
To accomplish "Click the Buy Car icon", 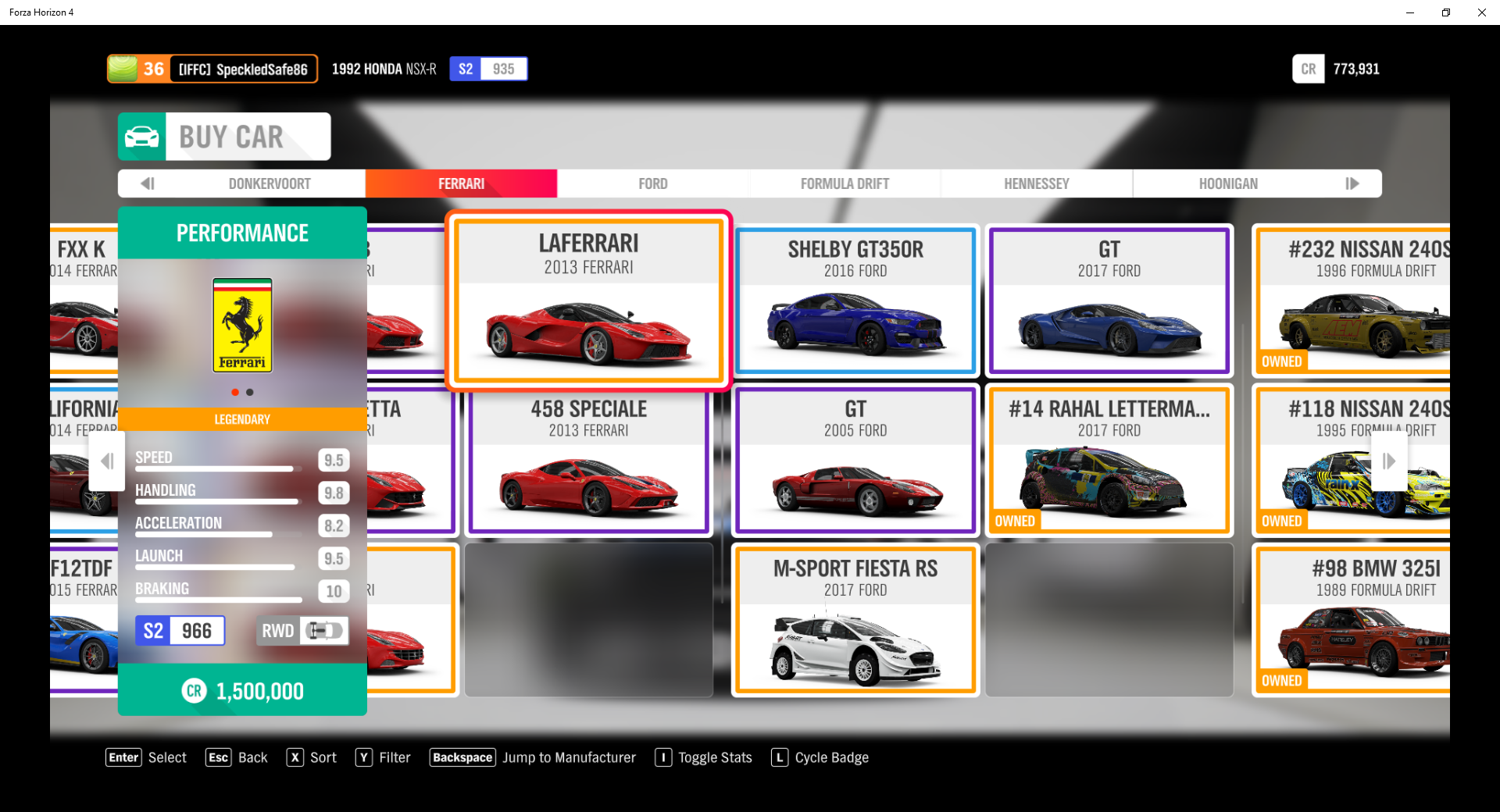I will (x=141, y=137).
